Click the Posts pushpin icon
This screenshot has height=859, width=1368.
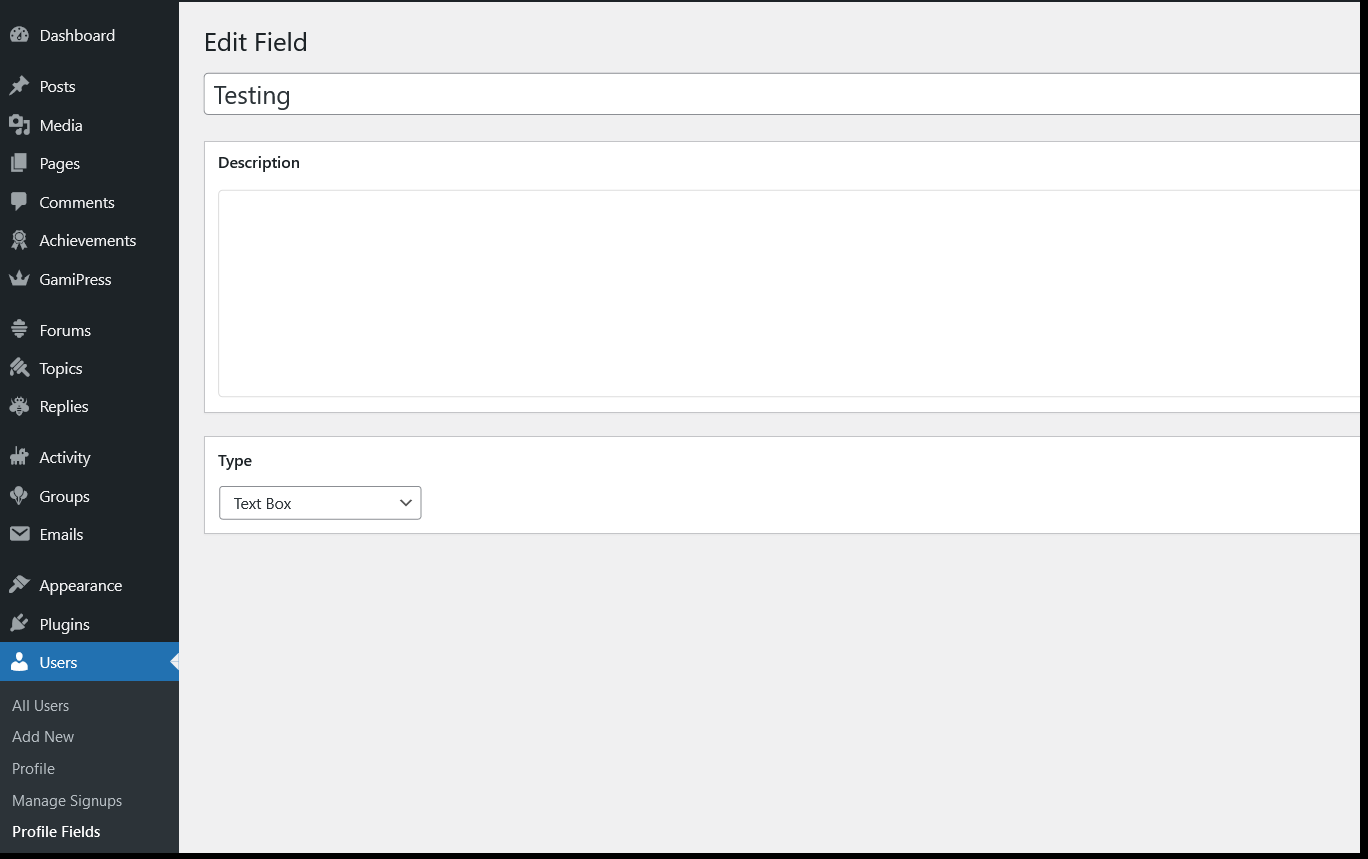coord(19,86)
